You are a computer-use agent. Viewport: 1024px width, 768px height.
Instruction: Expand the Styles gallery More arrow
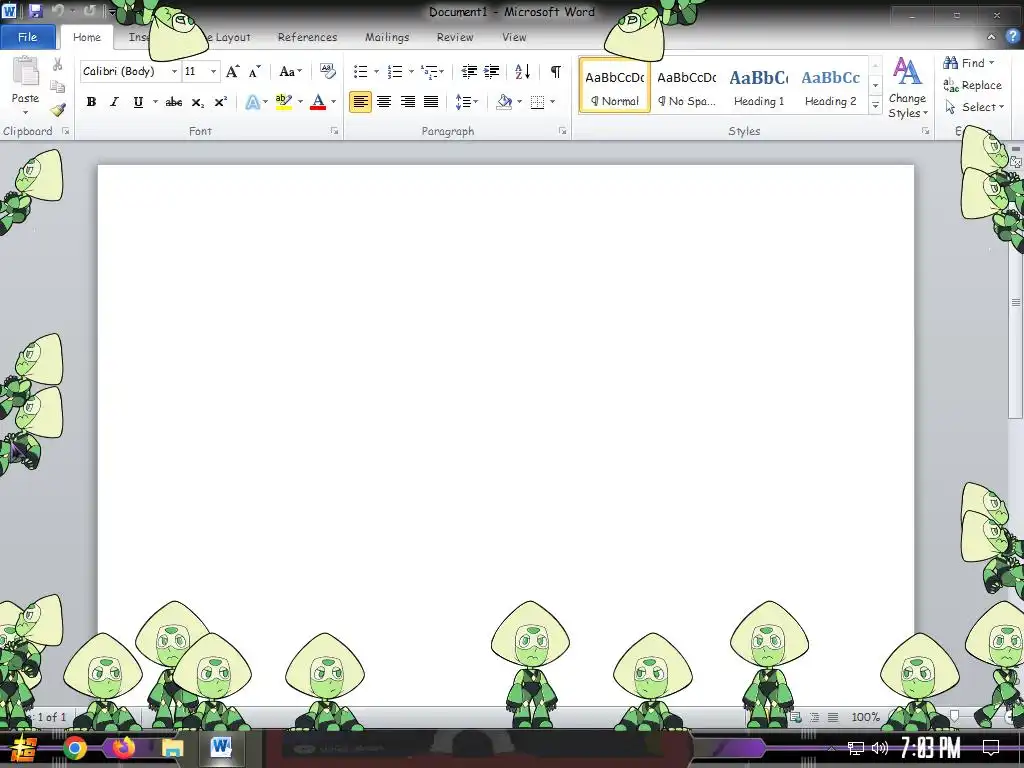click(876, 105)
